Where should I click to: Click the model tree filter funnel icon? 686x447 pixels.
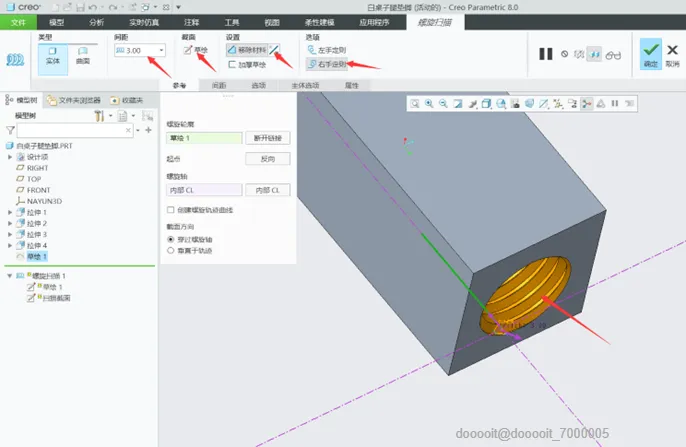click(10, 130)
